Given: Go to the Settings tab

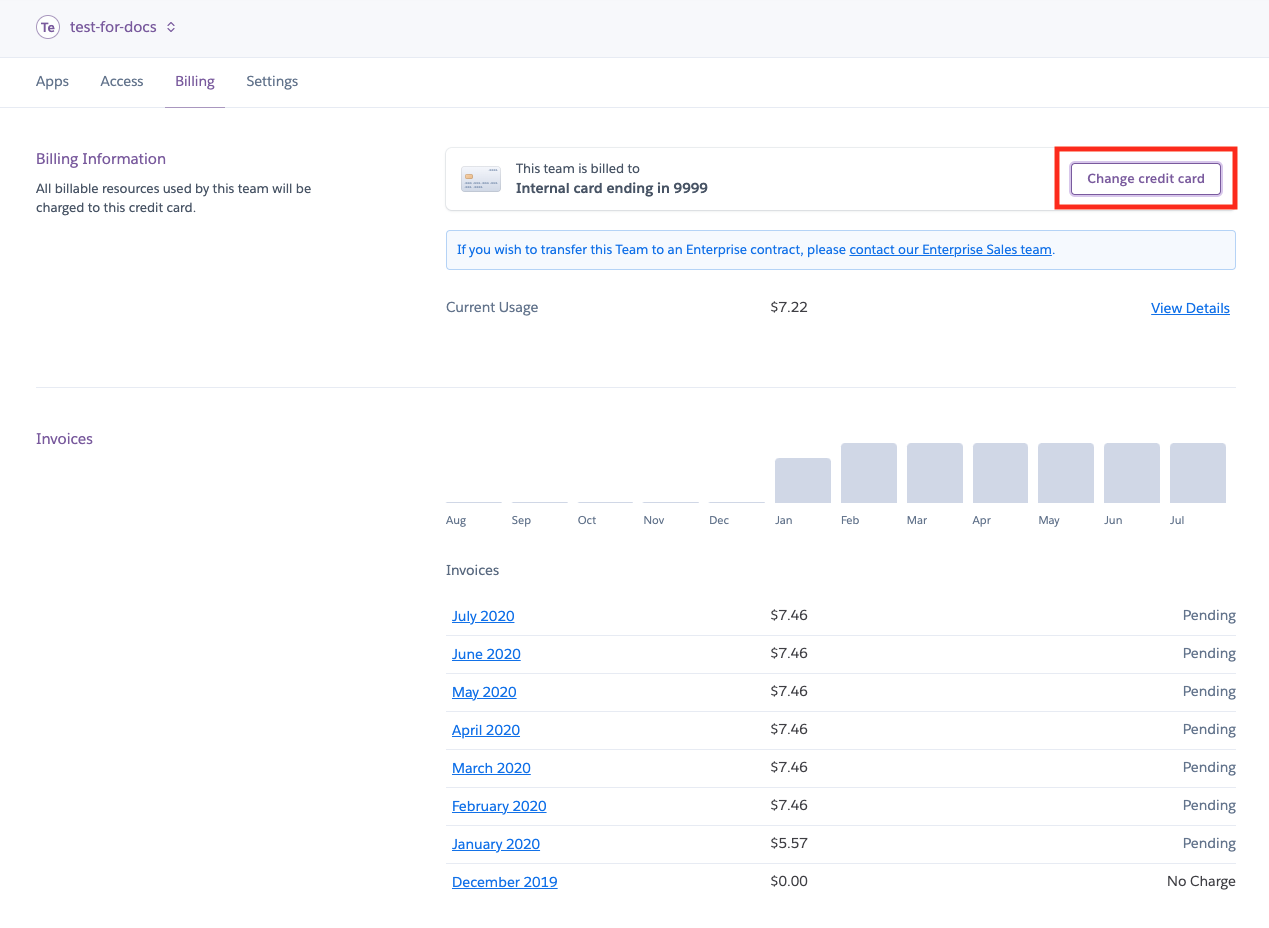Looking at the screenshot, I should (x=272, y=81).
